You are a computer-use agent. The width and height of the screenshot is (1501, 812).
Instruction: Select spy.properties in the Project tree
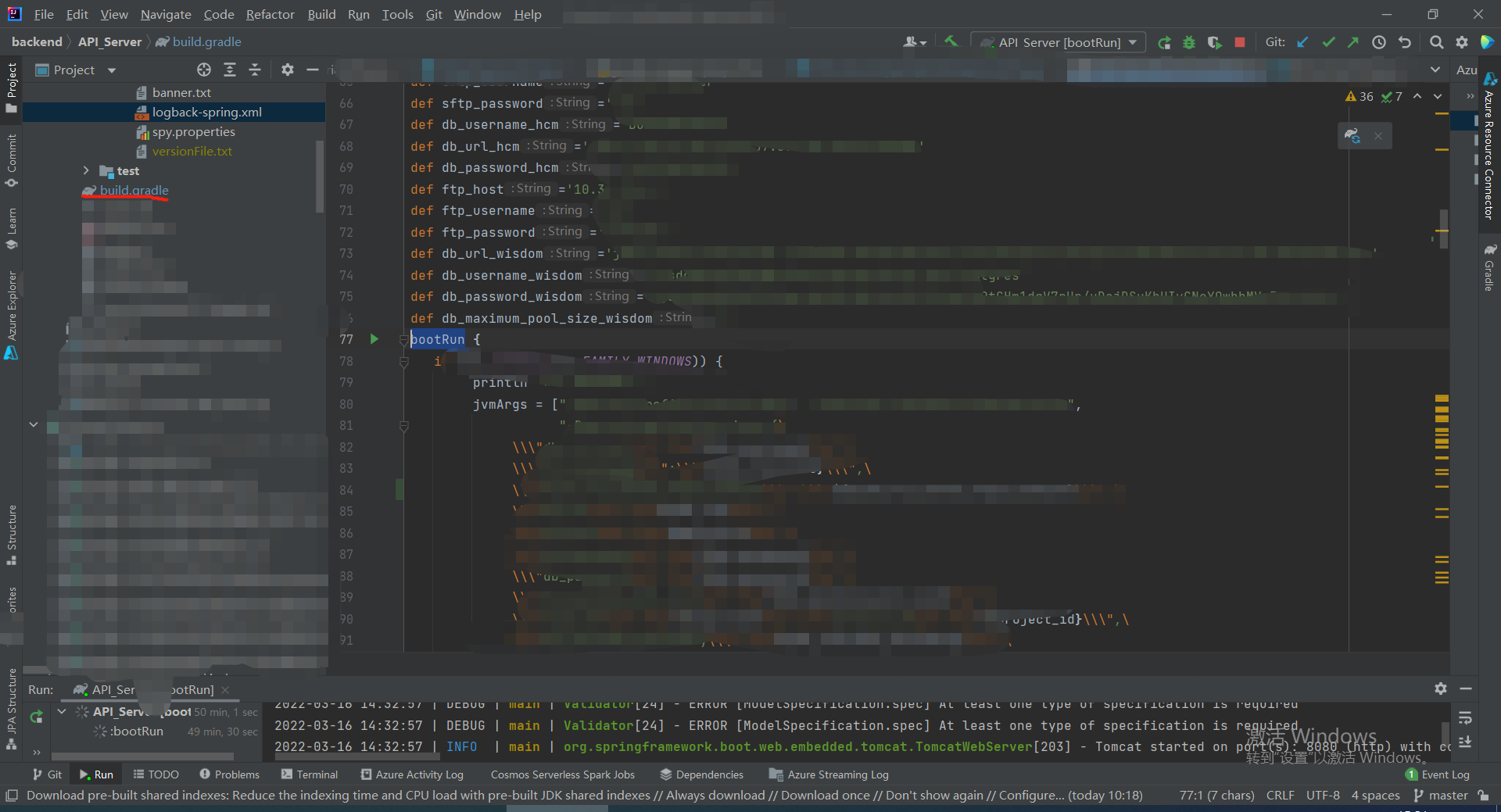click(193, 131)
